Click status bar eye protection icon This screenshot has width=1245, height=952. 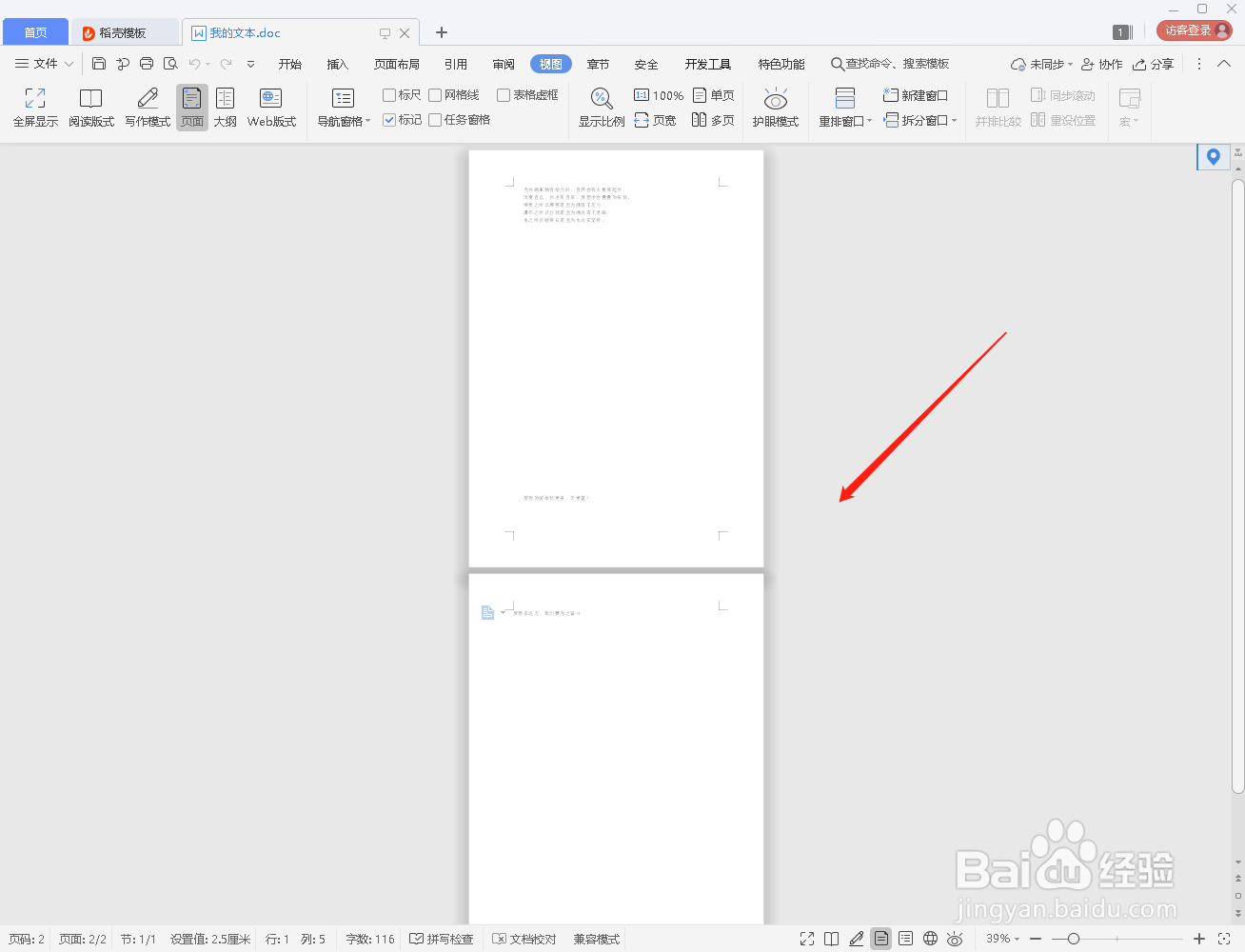coord(955,939)
